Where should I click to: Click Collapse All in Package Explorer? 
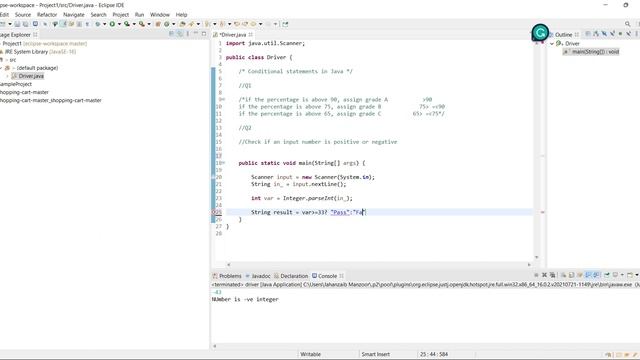171,34
